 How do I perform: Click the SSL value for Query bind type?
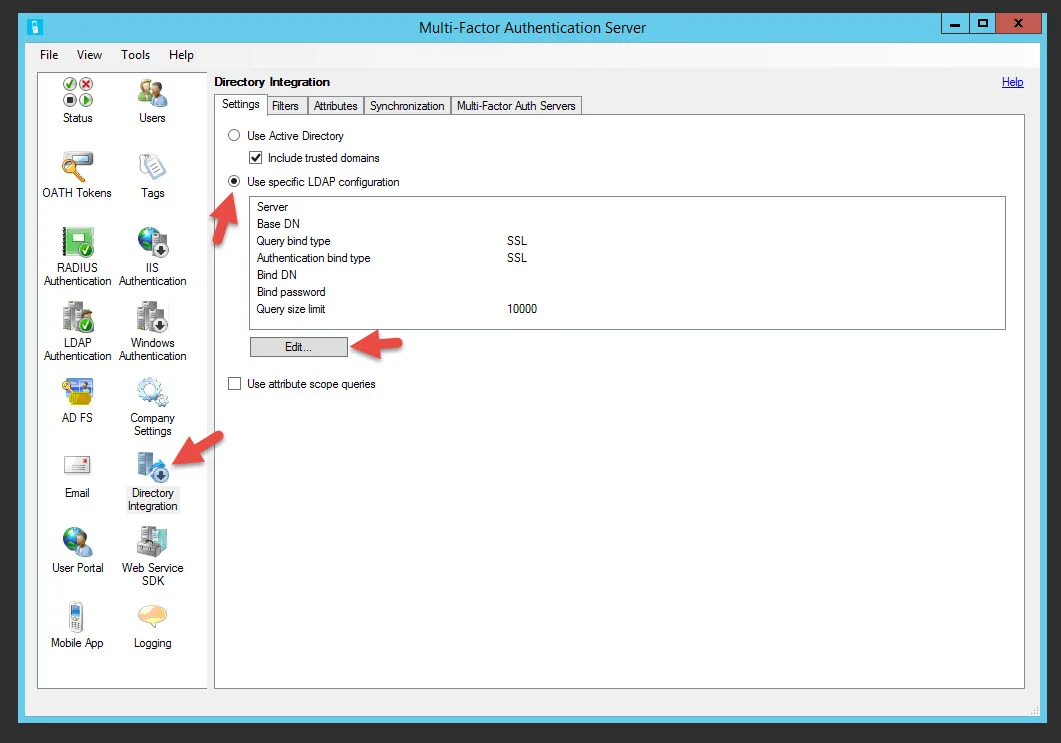pos(517,241)
